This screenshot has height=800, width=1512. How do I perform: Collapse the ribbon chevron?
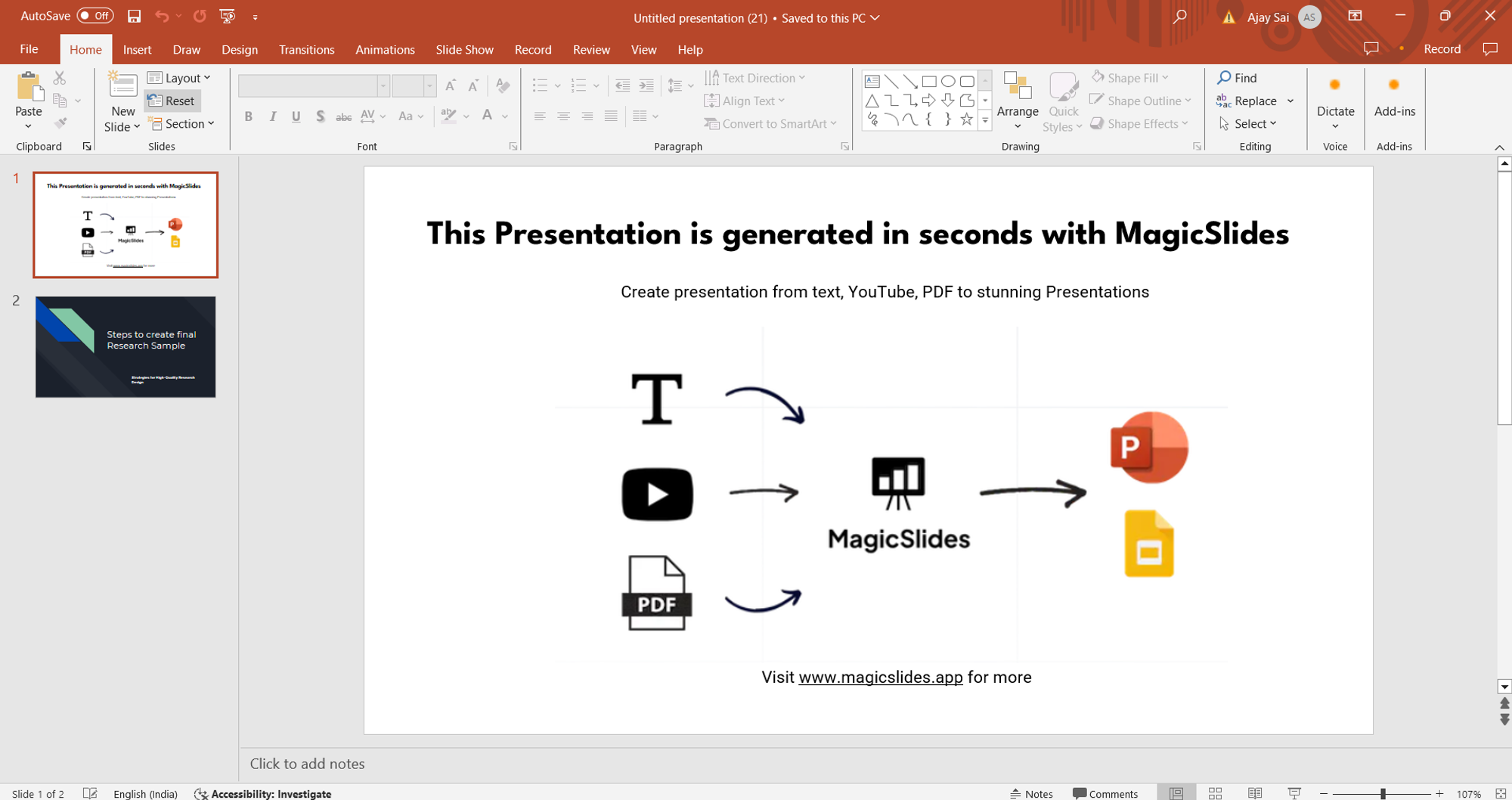click(1499, 147)
